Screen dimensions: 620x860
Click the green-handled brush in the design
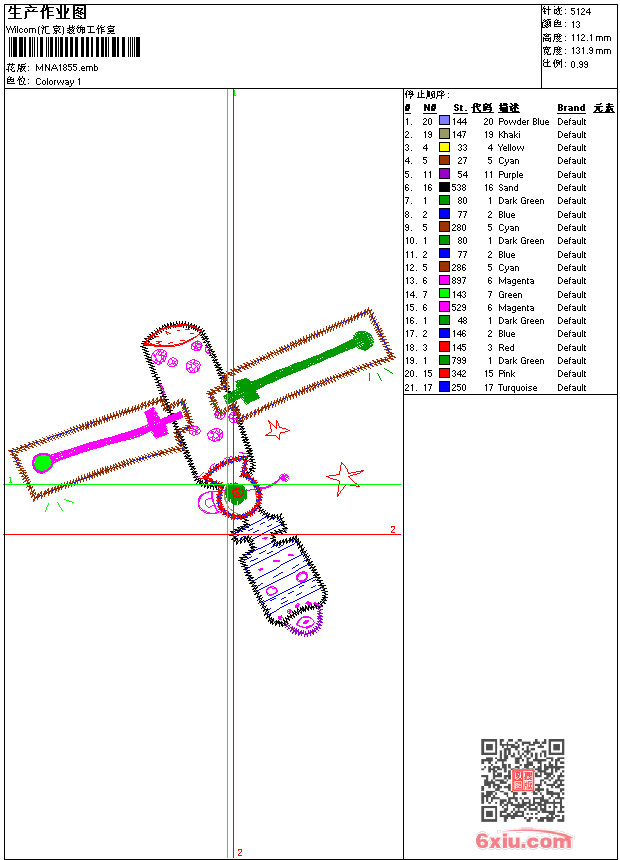click(302, 365)
